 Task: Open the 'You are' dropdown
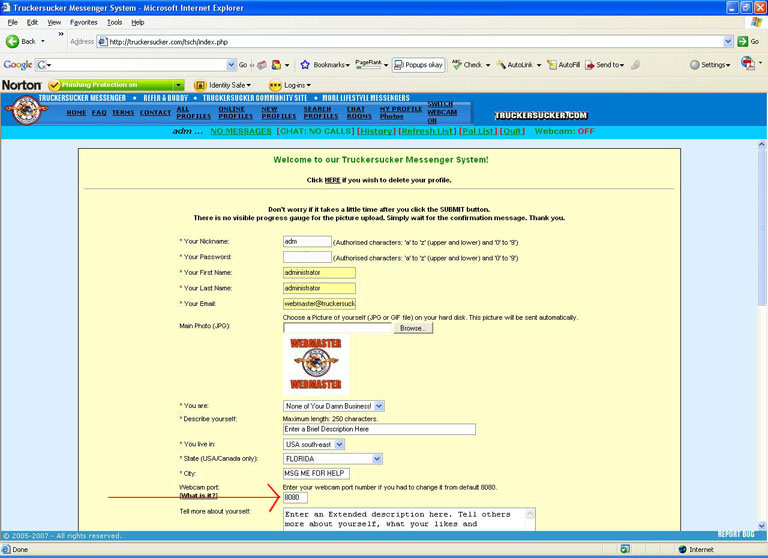point(333,406)
